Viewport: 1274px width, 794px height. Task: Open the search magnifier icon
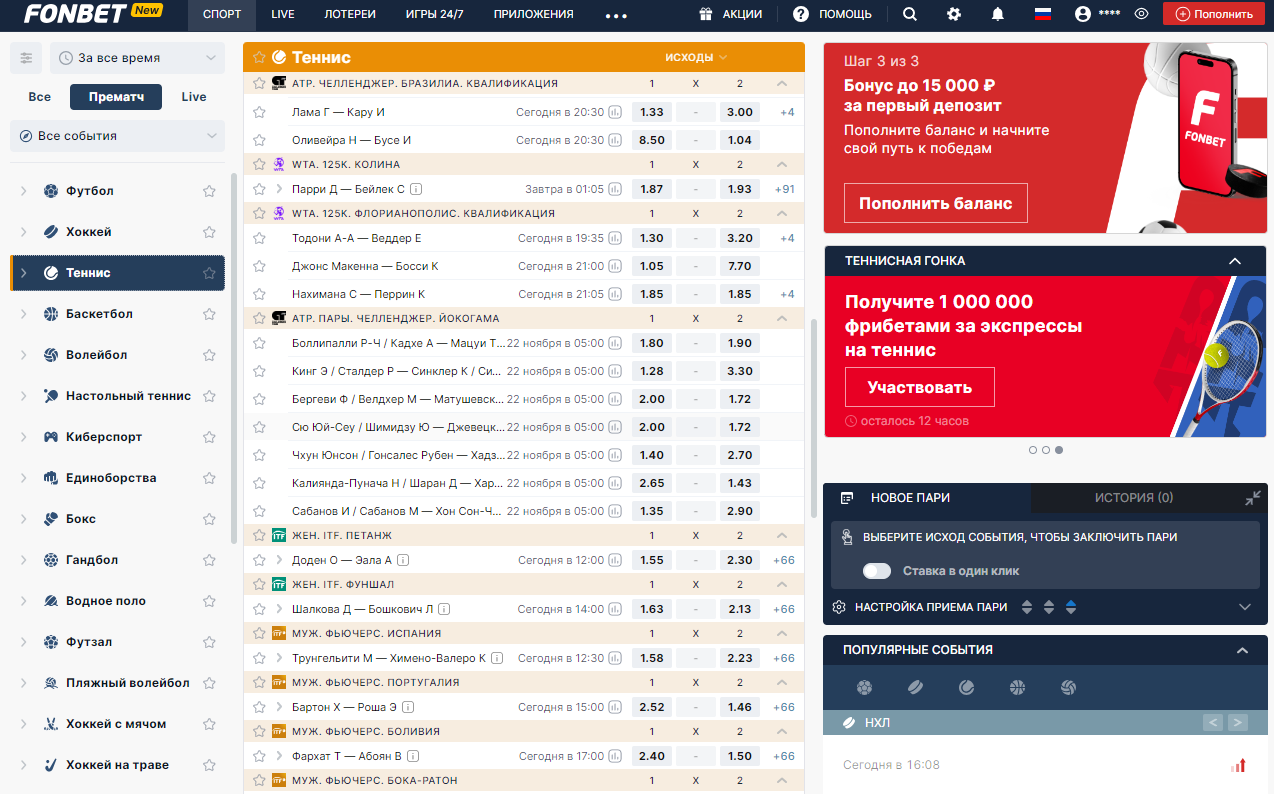click(909, 14)
